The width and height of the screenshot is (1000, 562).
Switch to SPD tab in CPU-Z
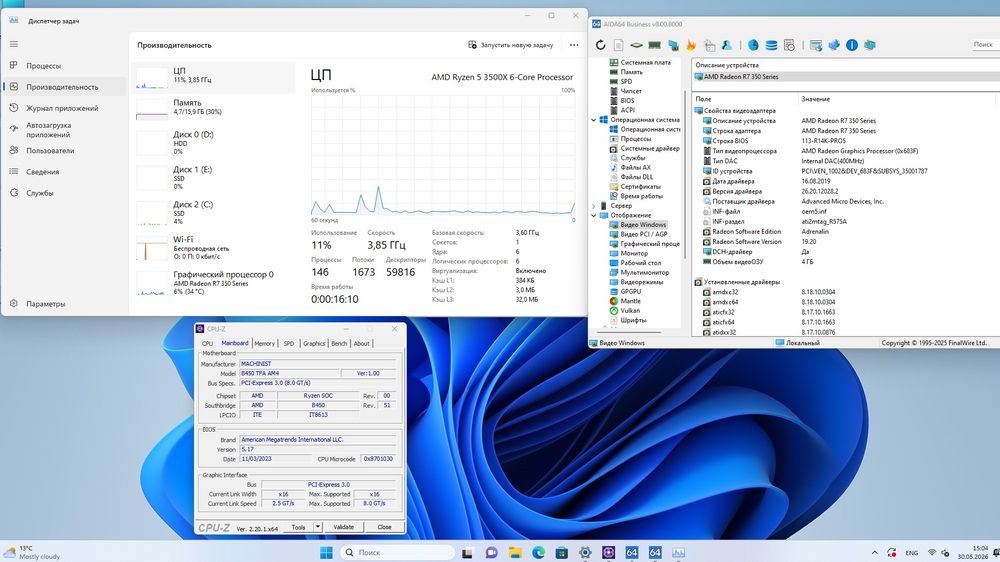(289, 343)
